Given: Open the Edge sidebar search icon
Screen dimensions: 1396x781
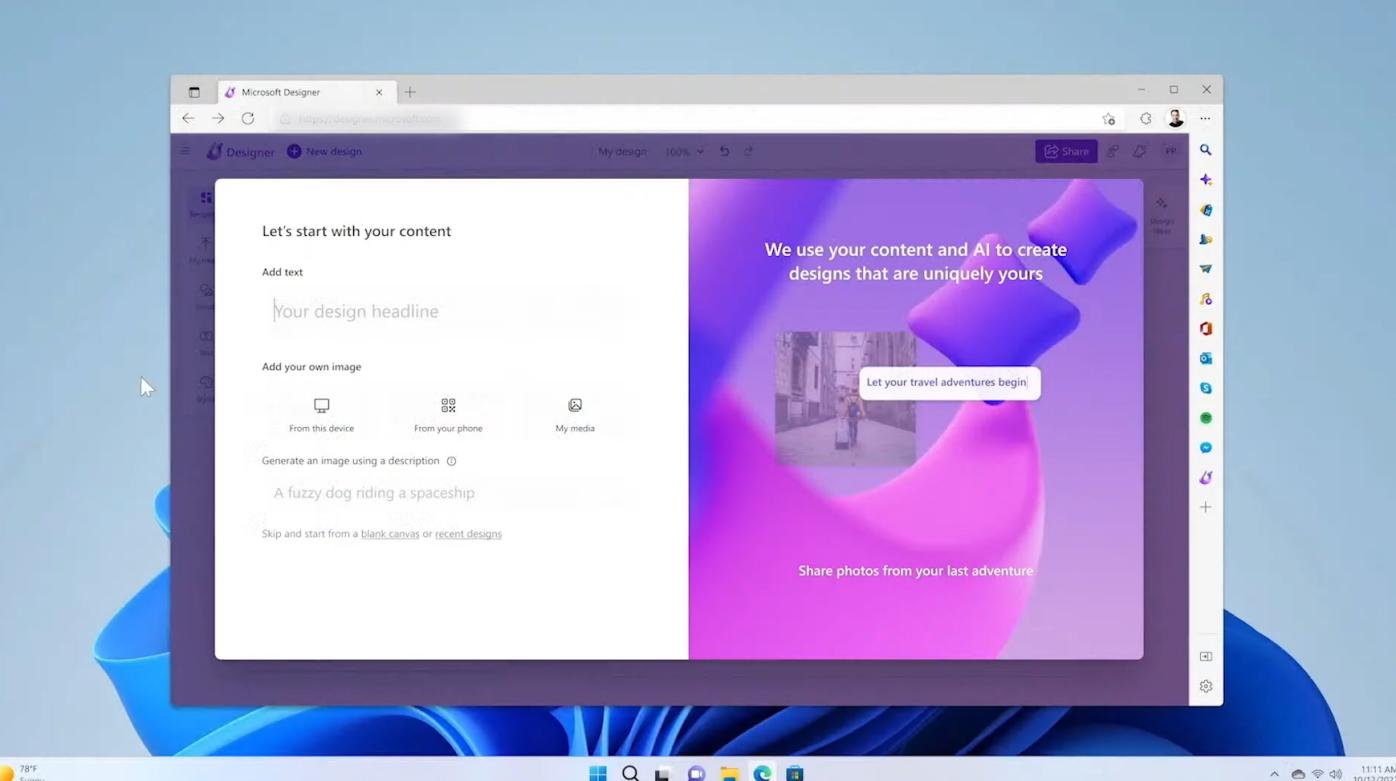Looking at the screenshot, I should pos(1205,149).
